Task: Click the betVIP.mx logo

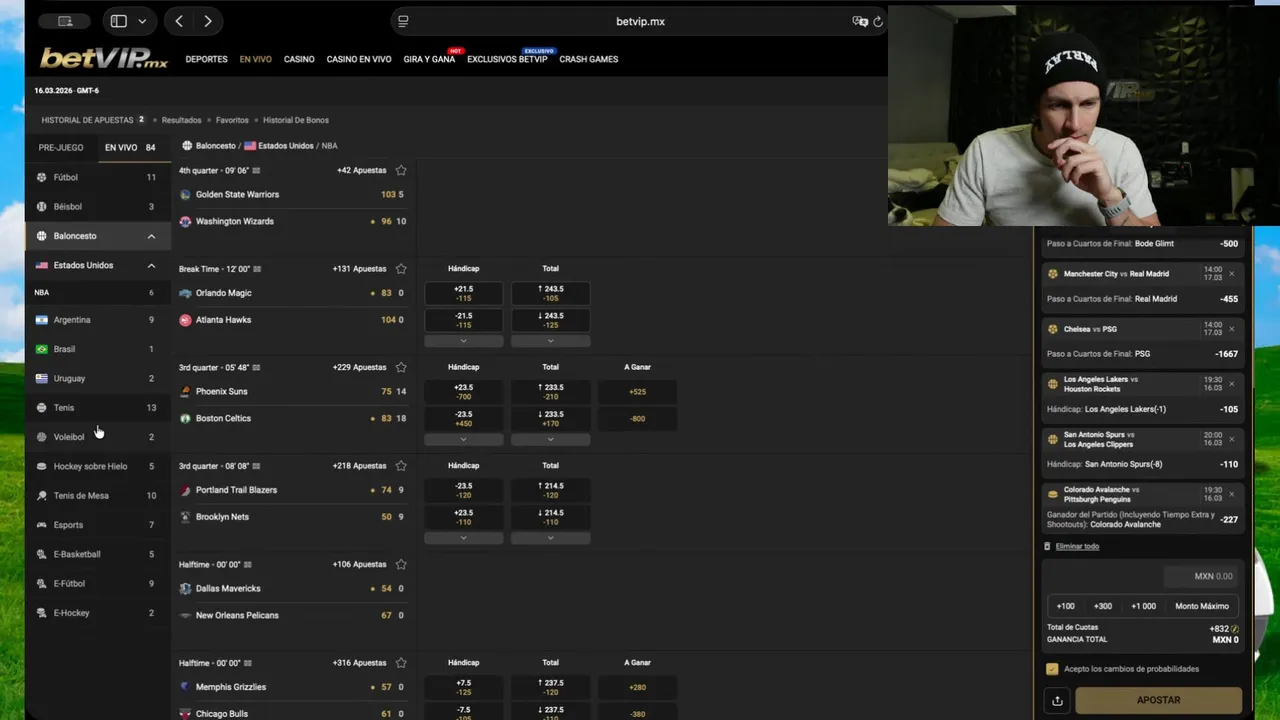Action: point(103,59)
